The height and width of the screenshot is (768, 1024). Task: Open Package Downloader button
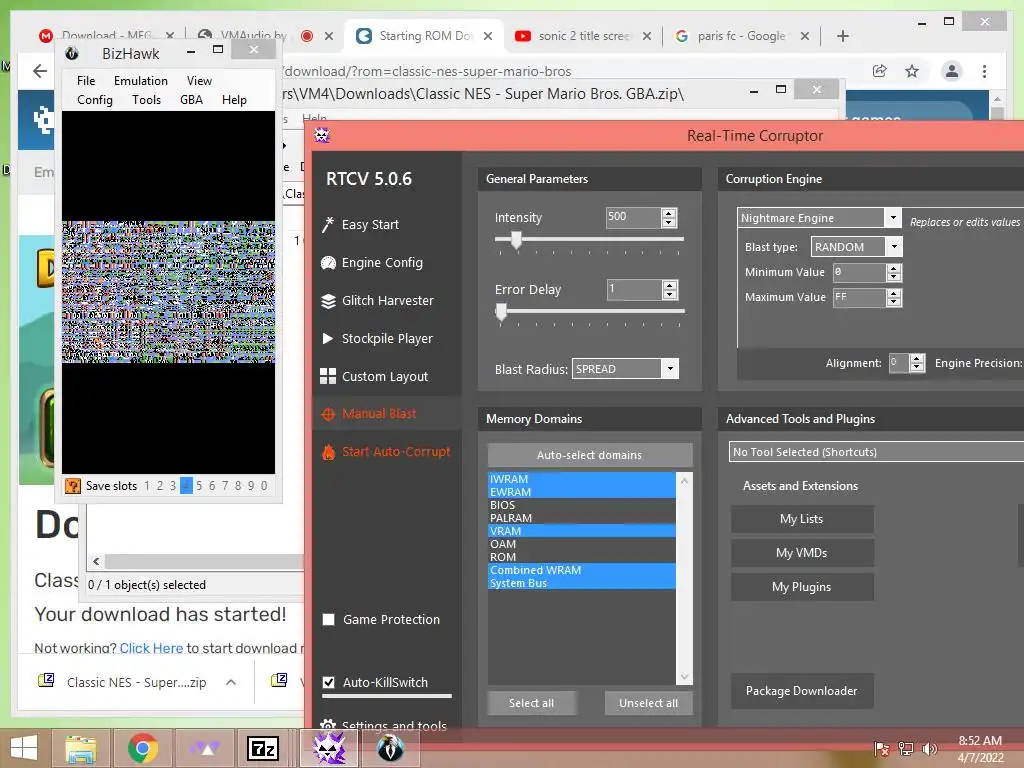click(x=801, y=690)
